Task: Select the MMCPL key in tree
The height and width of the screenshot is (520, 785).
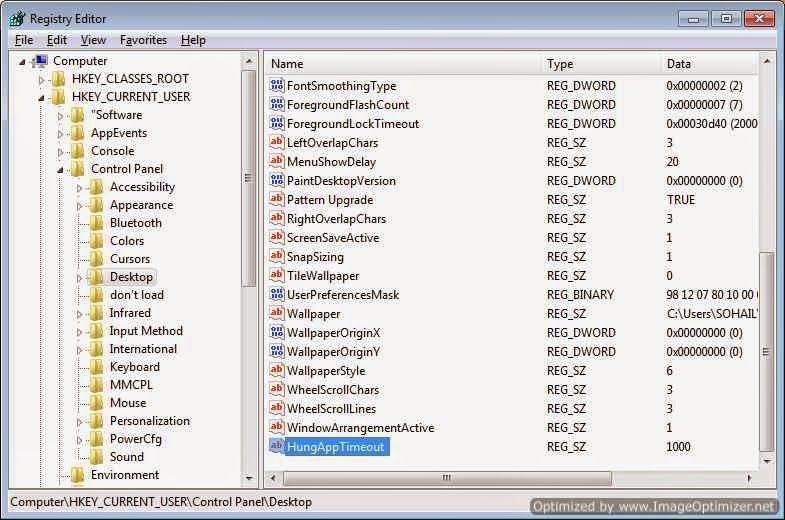Action: pos(131,385)
